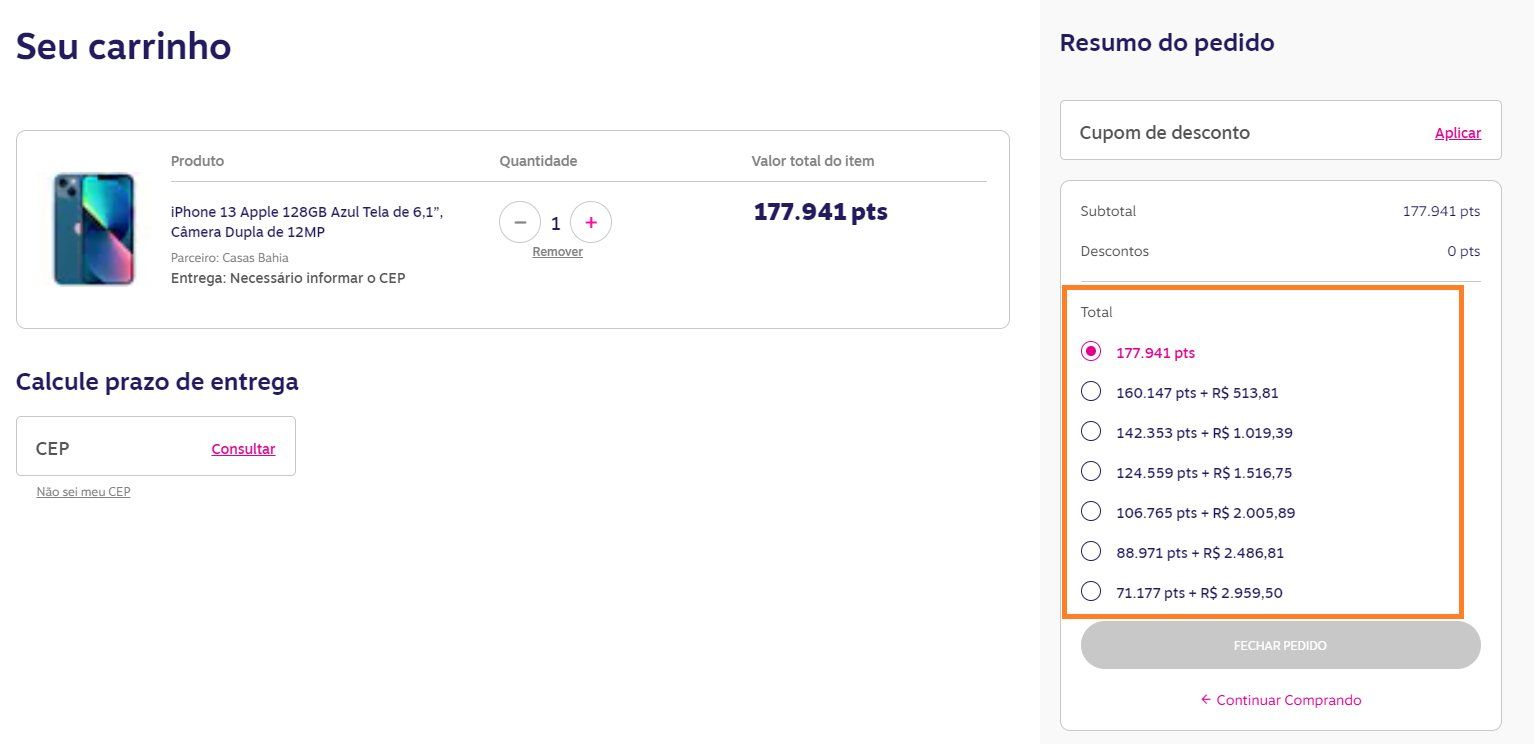Image resolution: width=1534 pixels, height=744 pixels.
Task: Click the 'Quantidade' column header
Action: coord(538,161)
